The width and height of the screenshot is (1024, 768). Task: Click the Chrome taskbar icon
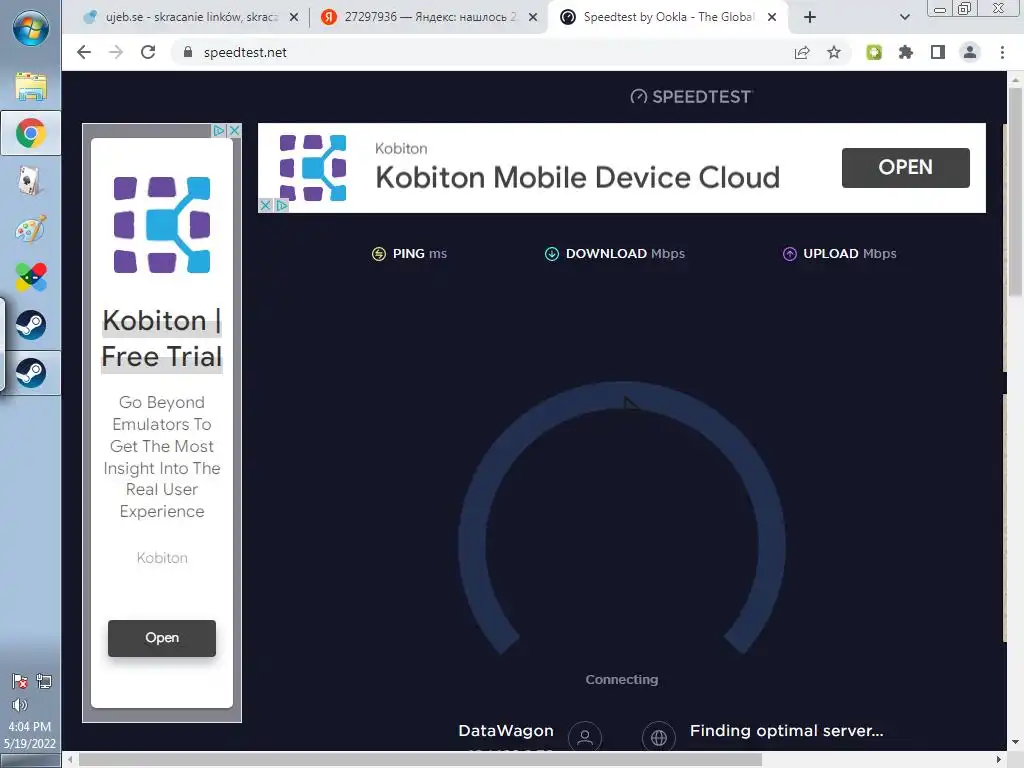(31, 133)
